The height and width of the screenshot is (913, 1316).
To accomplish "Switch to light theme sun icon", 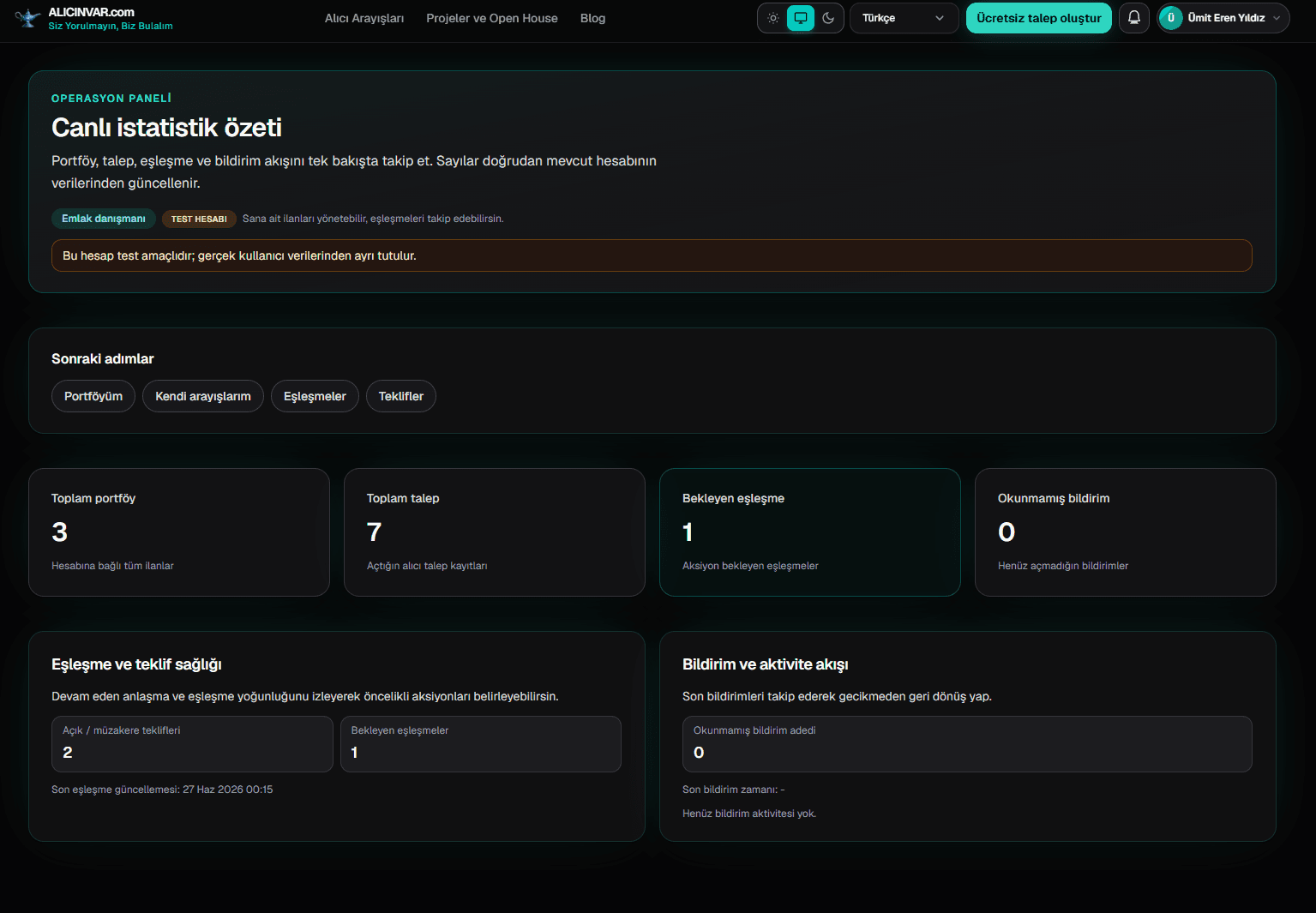I will click(773, 18).
